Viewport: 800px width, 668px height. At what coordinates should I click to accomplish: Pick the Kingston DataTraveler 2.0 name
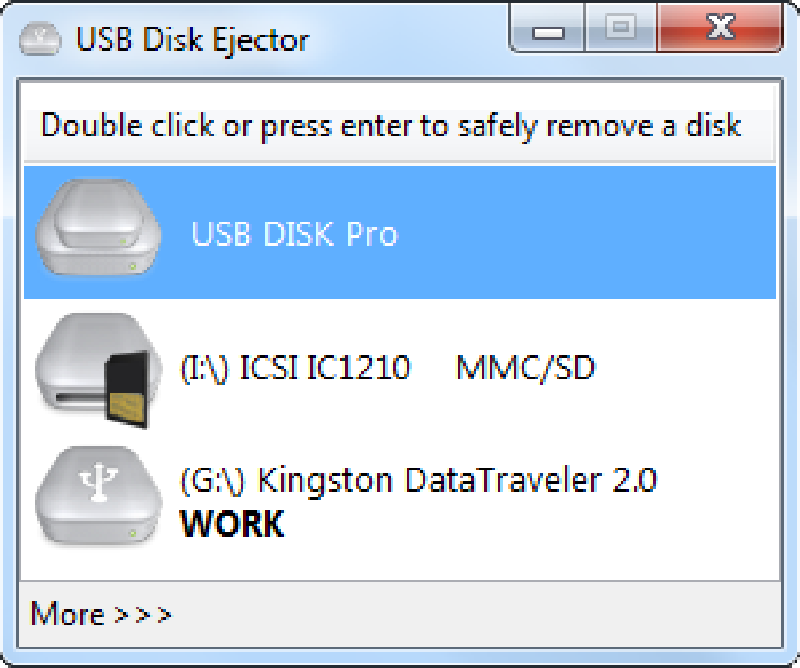click(x=457, y=481)
